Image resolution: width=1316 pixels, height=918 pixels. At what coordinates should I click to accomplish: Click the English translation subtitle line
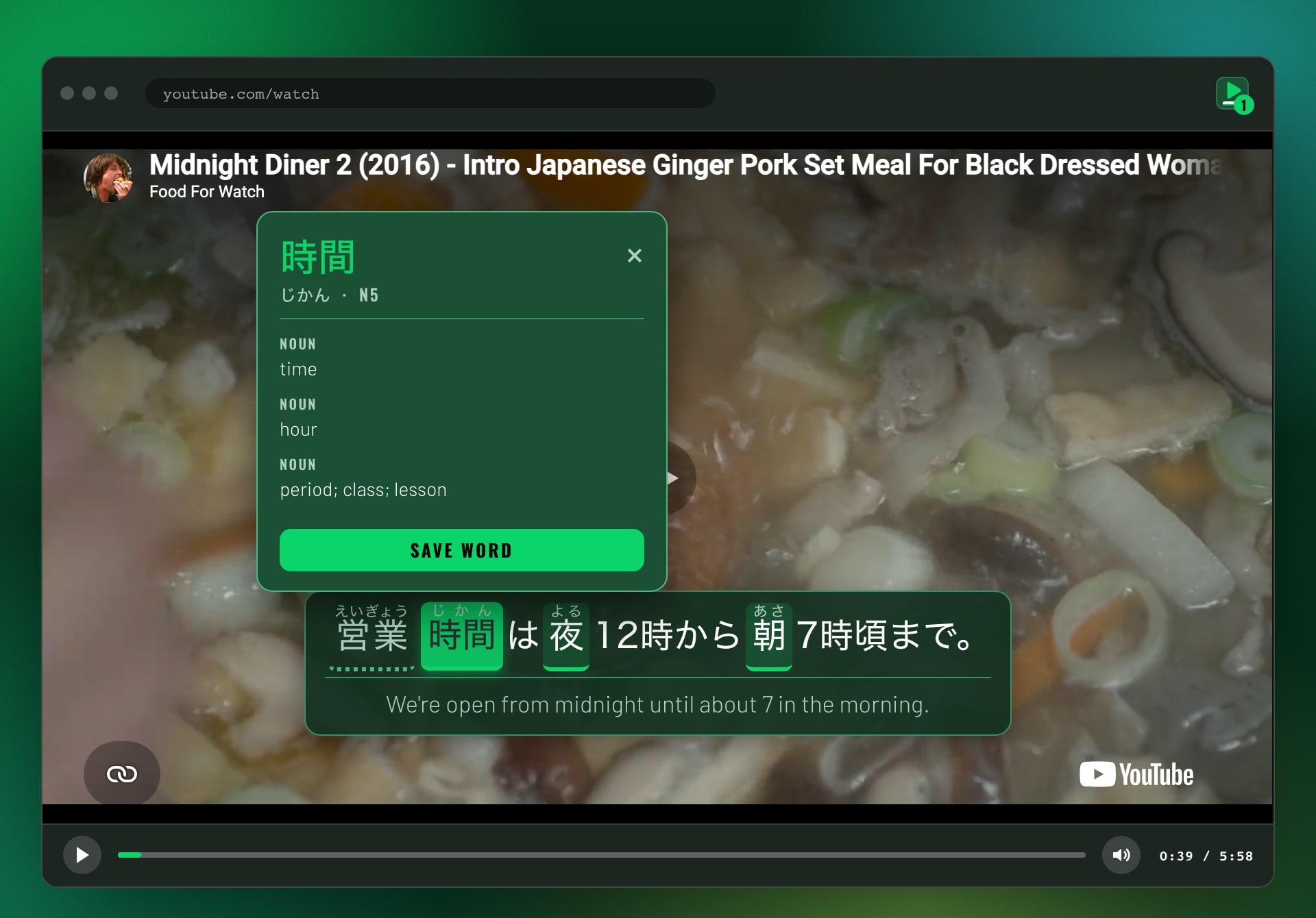pyautogui.click(x=658, y=704)
